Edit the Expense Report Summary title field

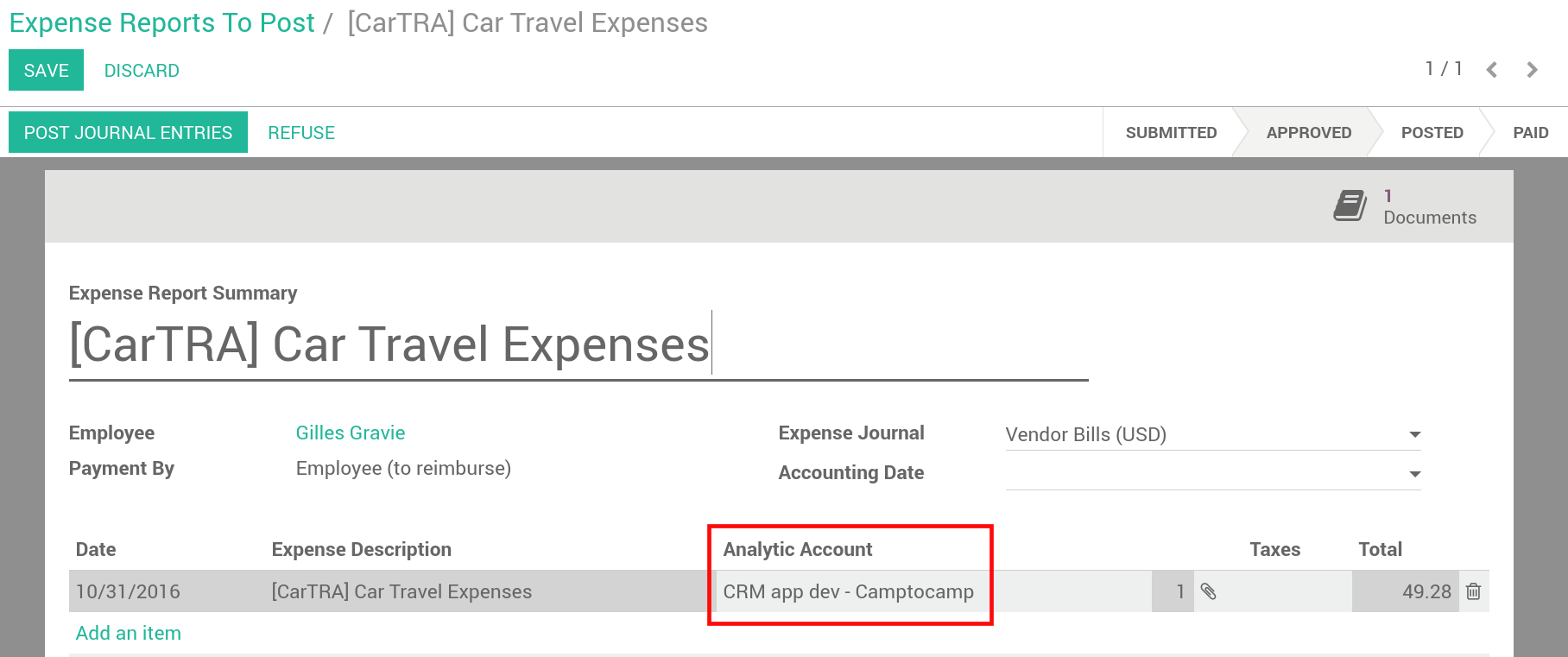389,345
